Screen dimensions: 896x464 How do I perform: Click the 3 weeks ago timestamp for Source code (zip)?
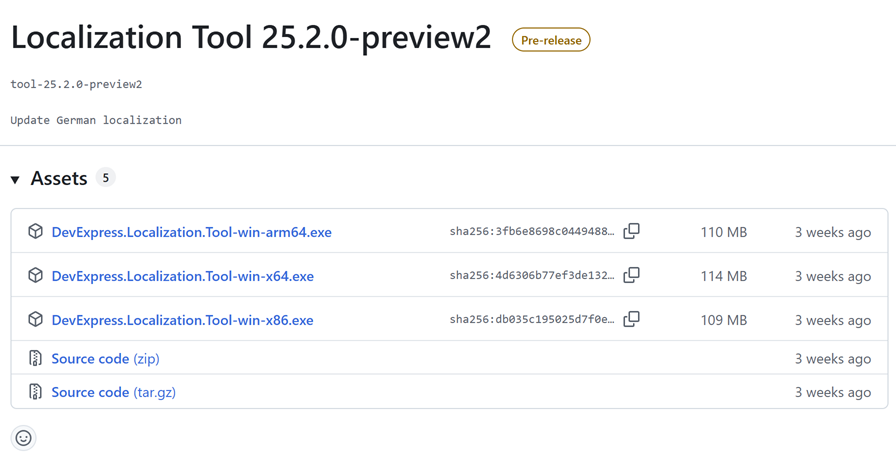pos(833,359)
